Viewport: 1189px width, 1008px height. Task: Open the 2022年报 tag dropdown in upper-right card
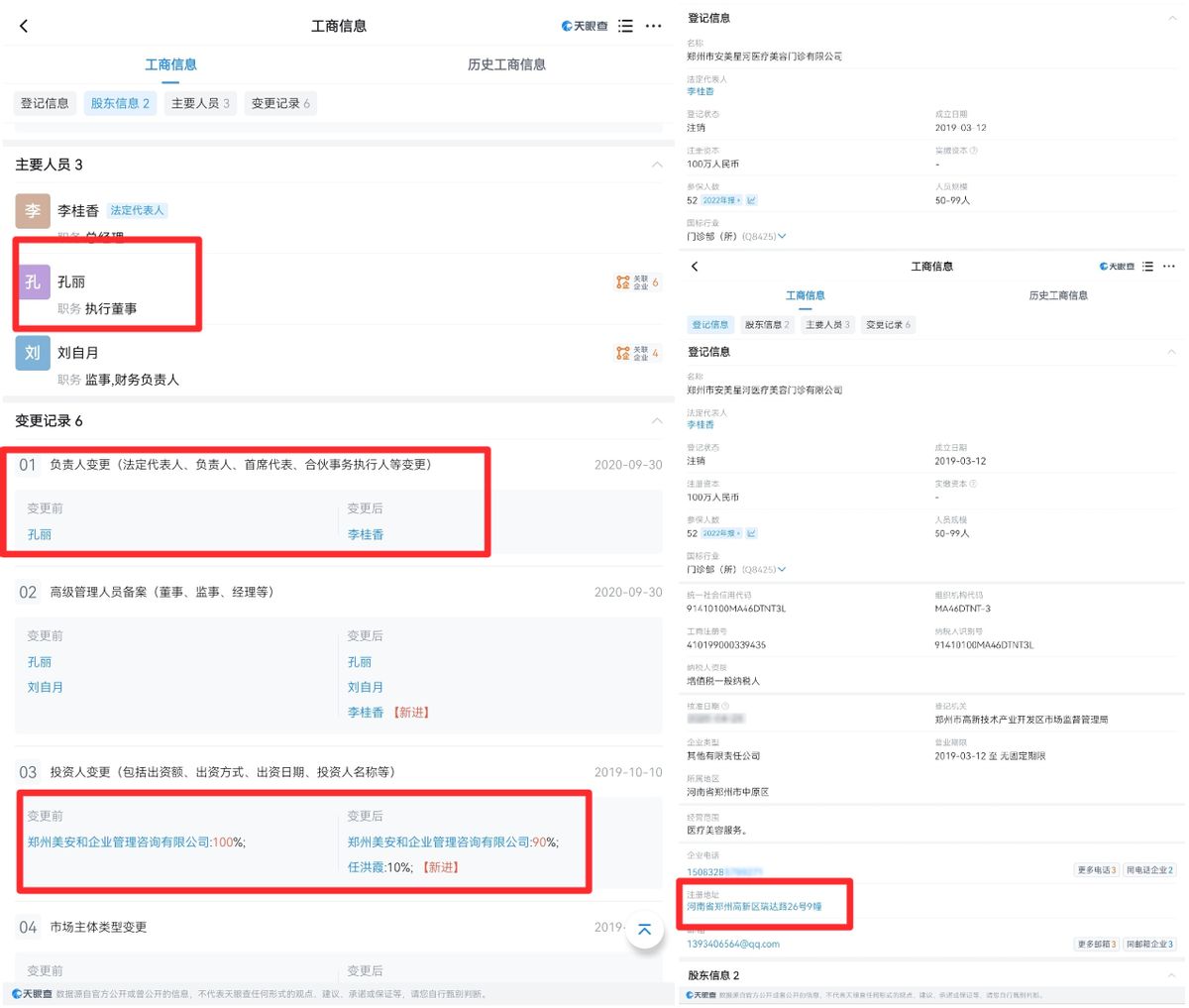coord(721,200)
